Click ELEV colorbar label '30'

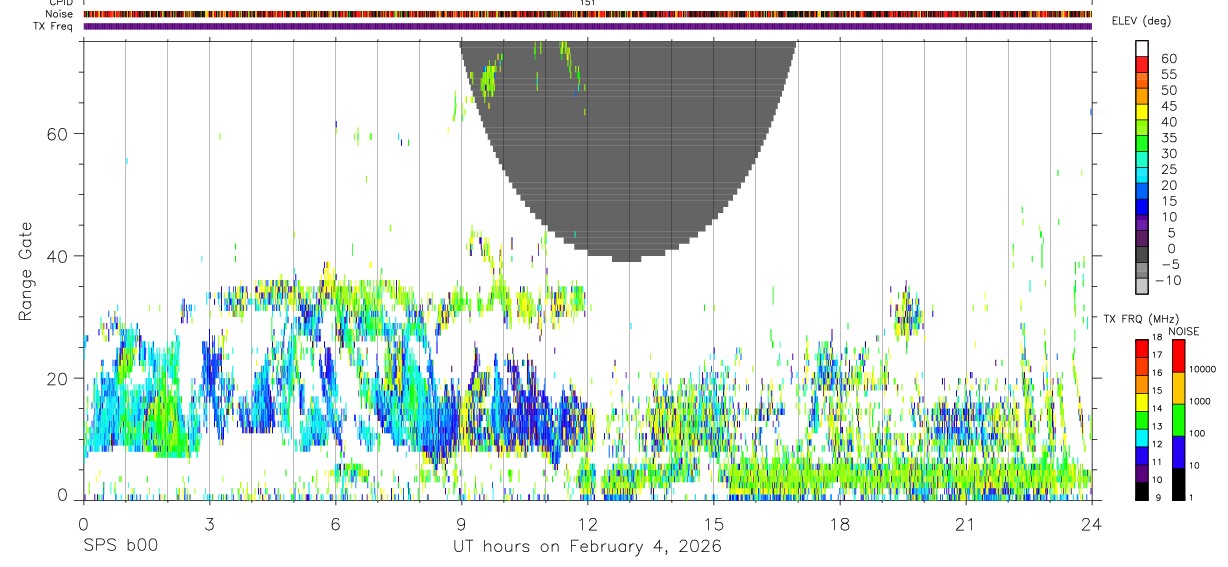1168,153
